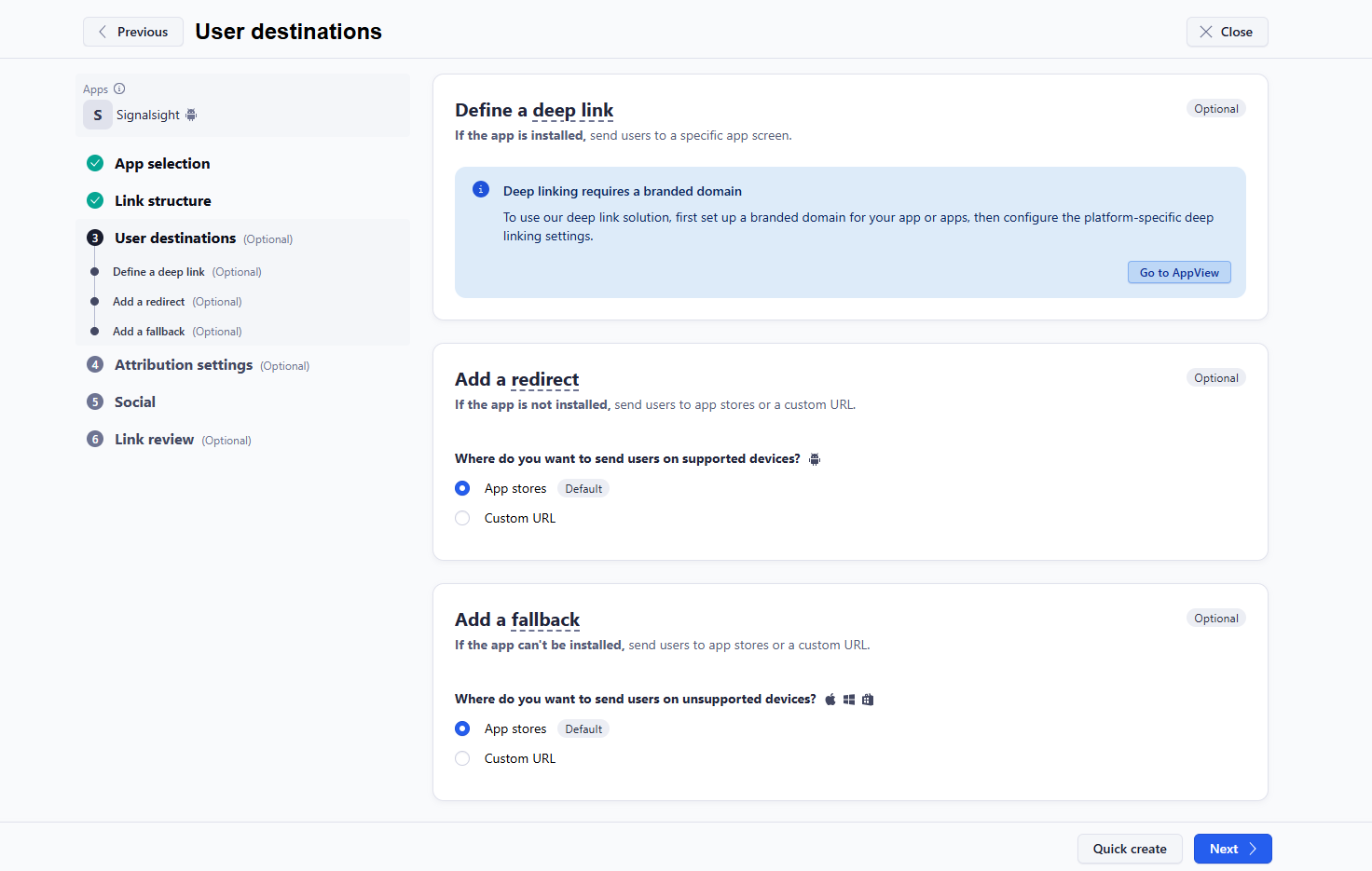The width and height of the screenshot is (1372, 871).
Task: Go to the Social step
Action: point(135,401)
